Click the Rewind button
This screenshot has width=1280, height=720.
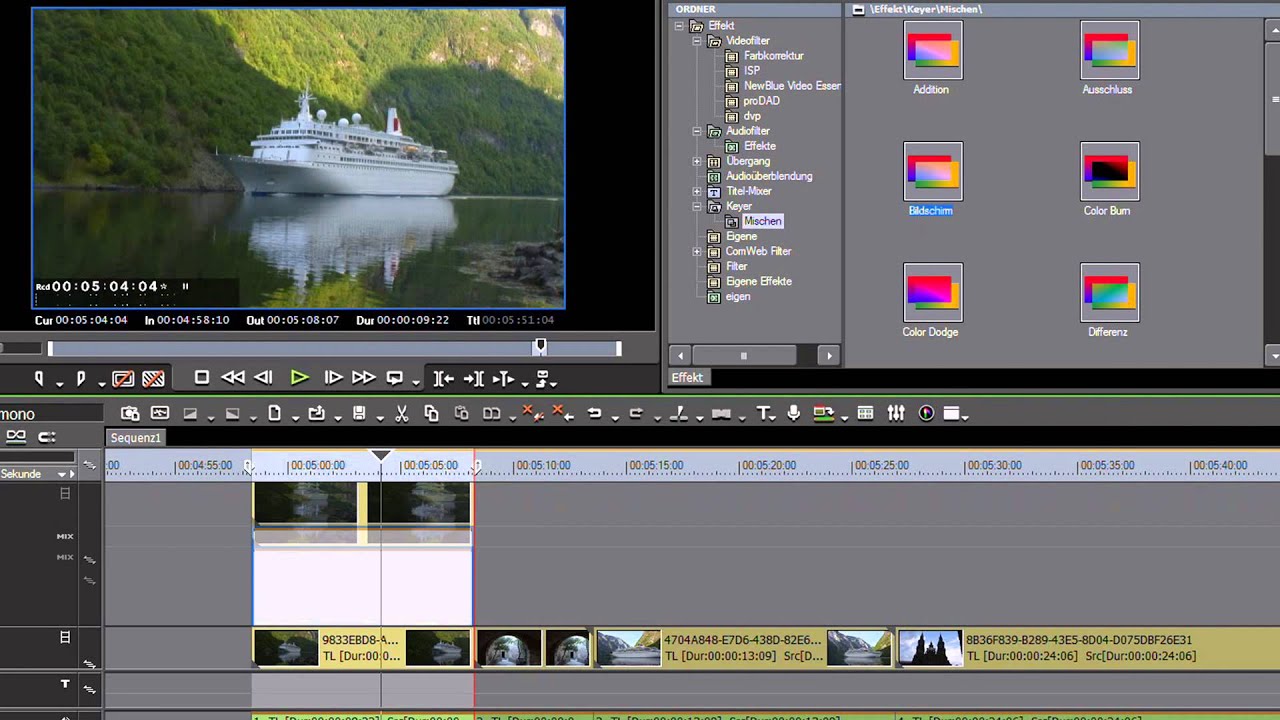pos(233,378)
